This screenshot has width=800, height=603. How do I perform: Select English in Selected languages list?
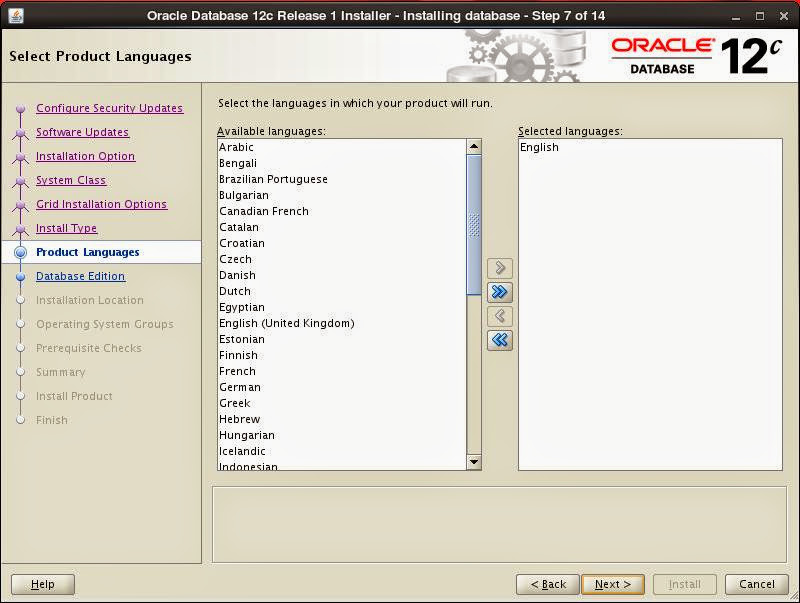click(650, 147)
